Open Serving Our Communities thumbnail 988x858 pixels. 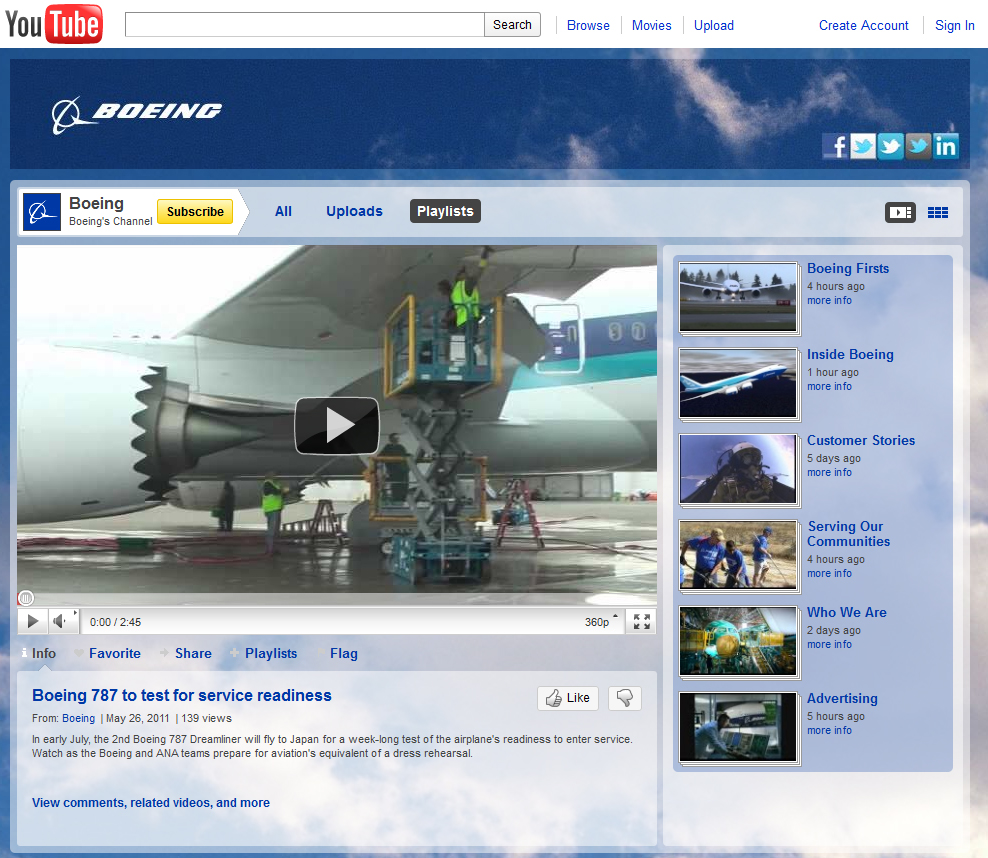(x=738, y=555)
